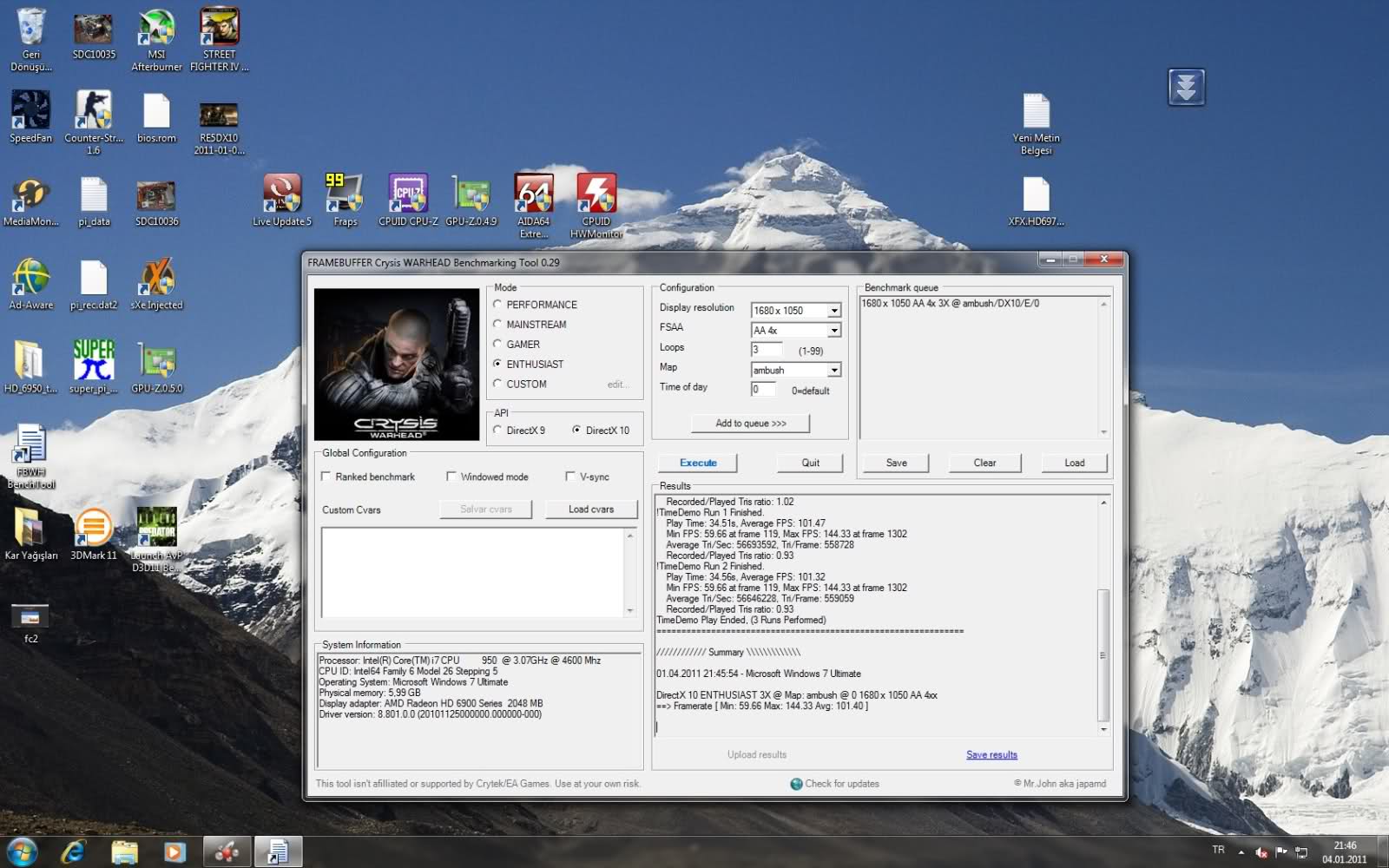Open the super_pi desktop icon
This screenshot has width=1389, height=868.
tap(94, 366)
